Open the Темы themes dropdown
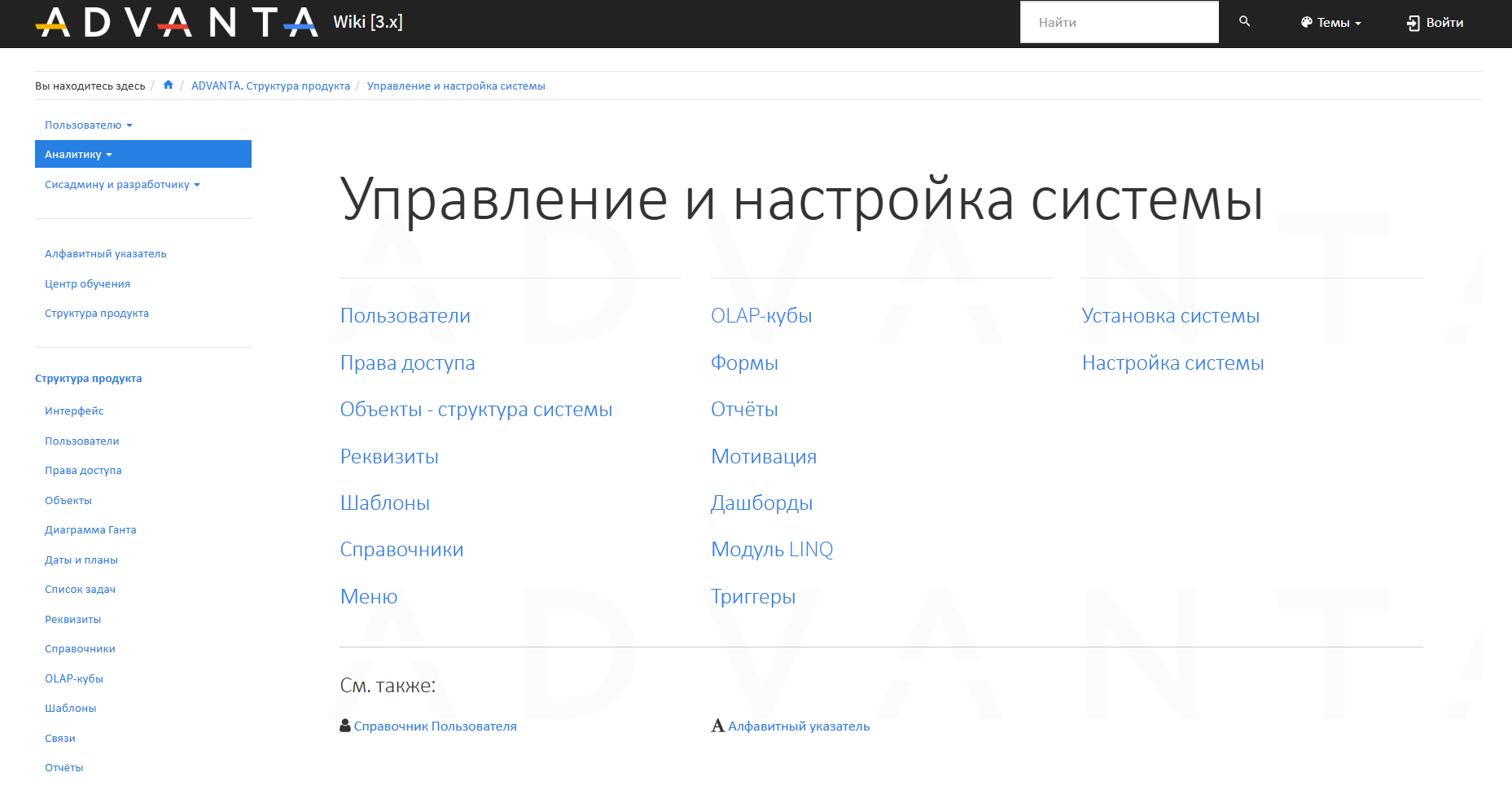The width and height of the screenshot is (1512, 790). click(x=1330, y=23)
